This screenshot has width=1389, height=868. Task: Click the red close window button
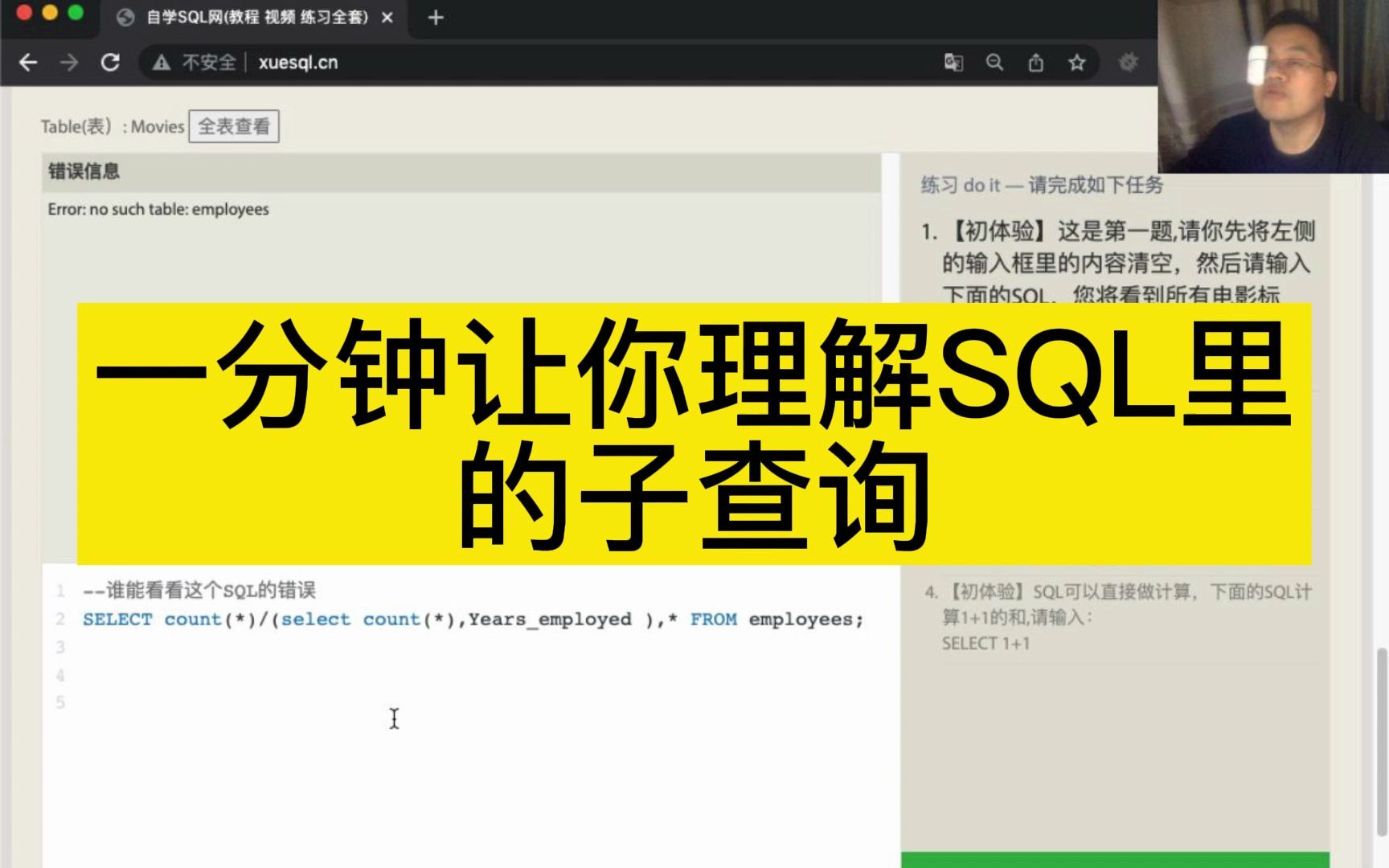(x=24, y=12)
